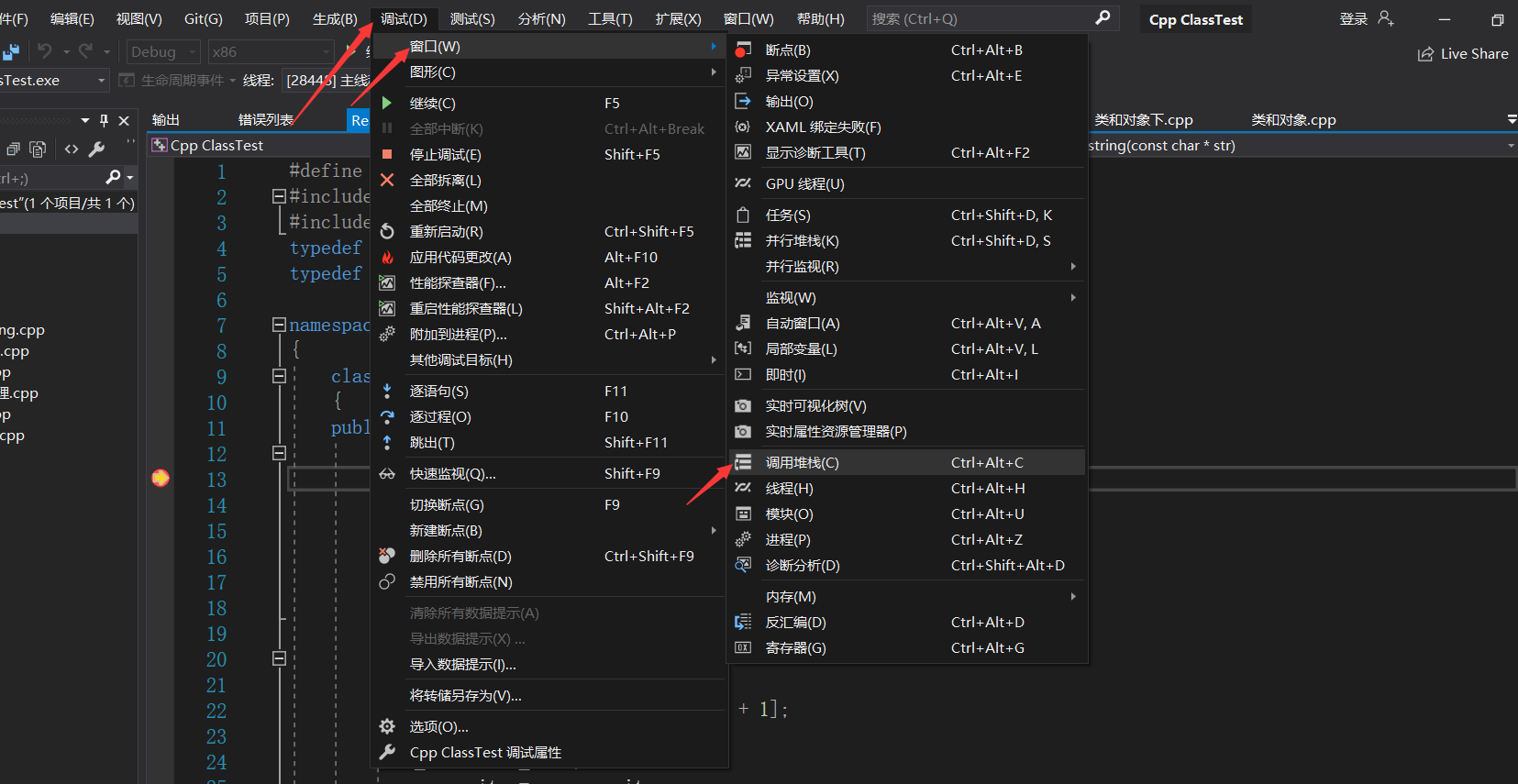Click 重启性能探查器 entry
The width and height of the screenshot is (1518, 784).
pyautogui.click(x=549, y=309)
